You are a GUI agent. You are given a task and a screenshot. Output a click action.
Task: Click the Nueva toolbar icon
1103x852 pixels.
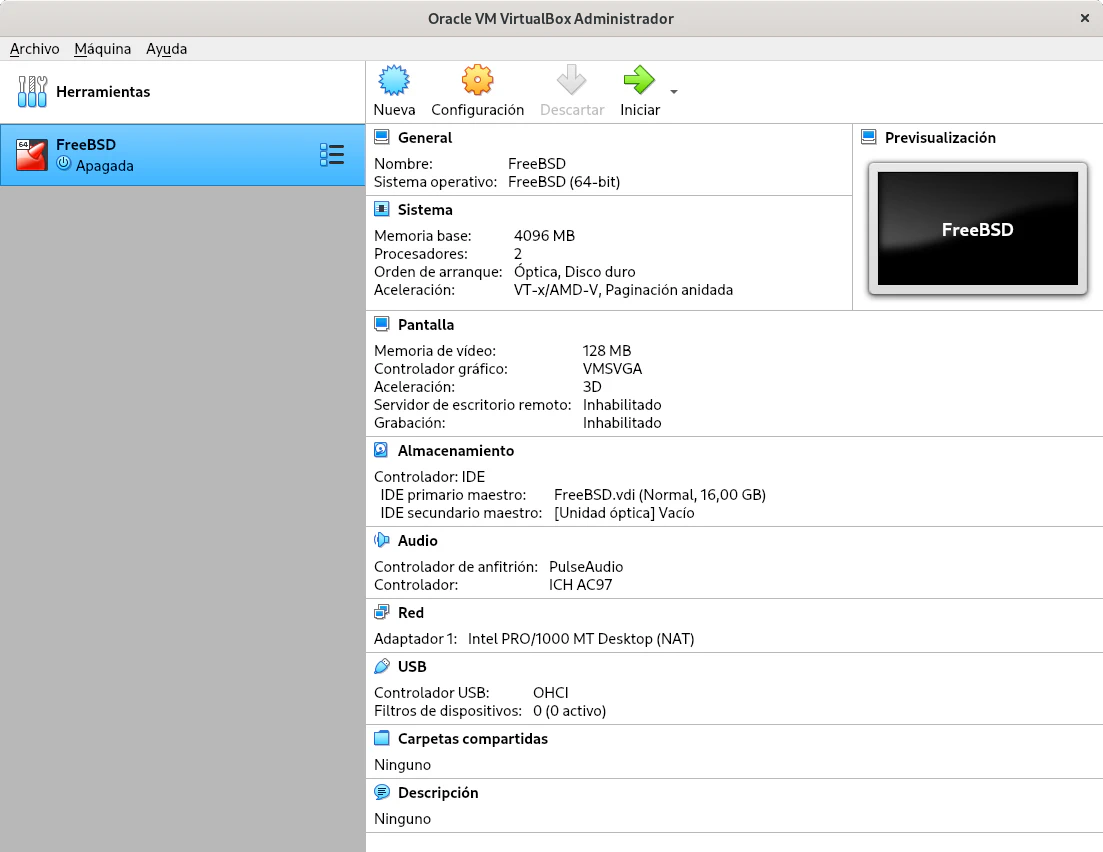point(394,81)
